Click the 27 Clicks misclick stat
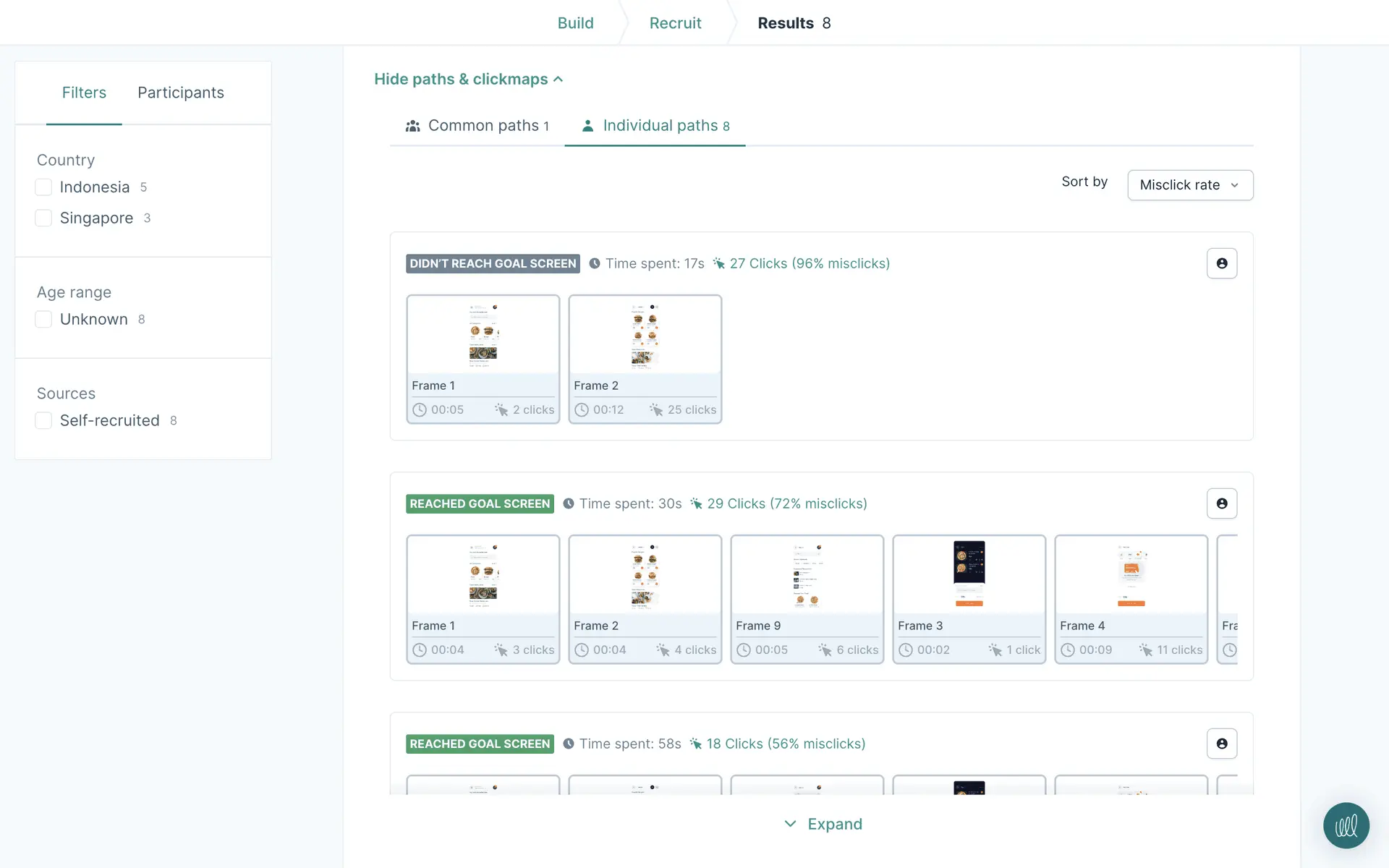Screen dimensions: 1389x868 [x=809, y=263]
